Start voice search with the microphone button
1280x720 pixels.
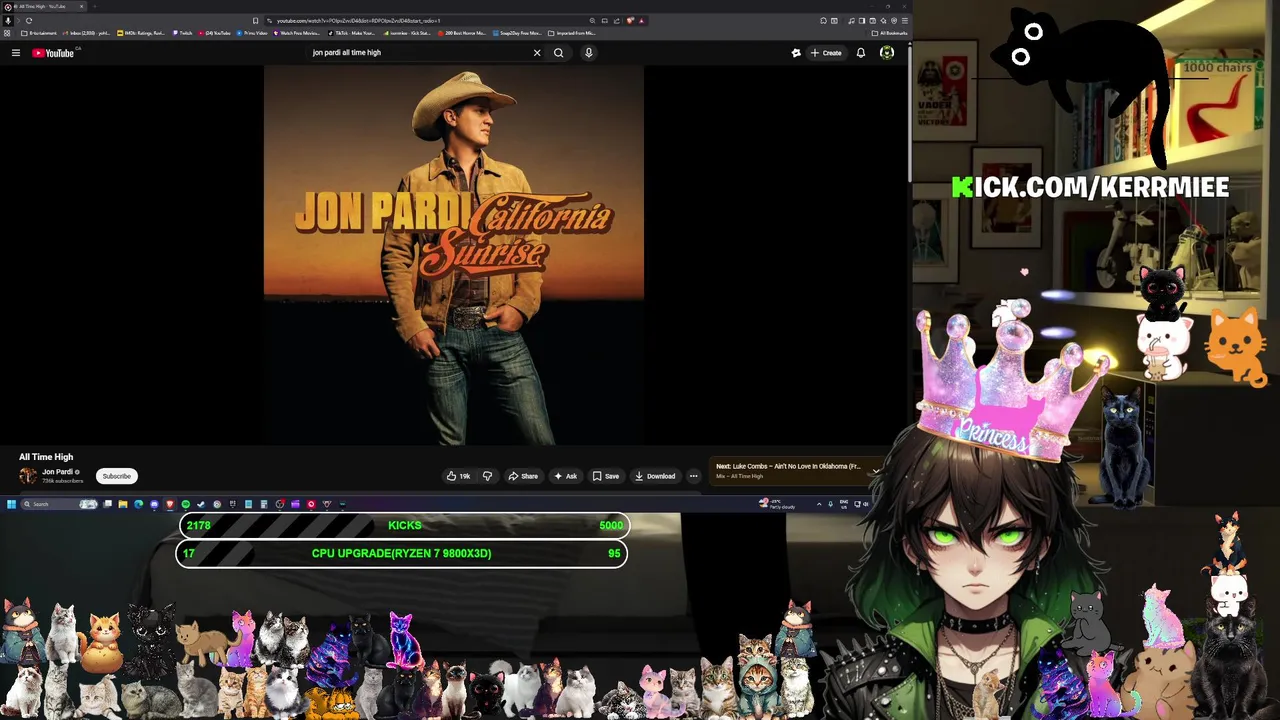pyautogui.click(x=589, y=53)
